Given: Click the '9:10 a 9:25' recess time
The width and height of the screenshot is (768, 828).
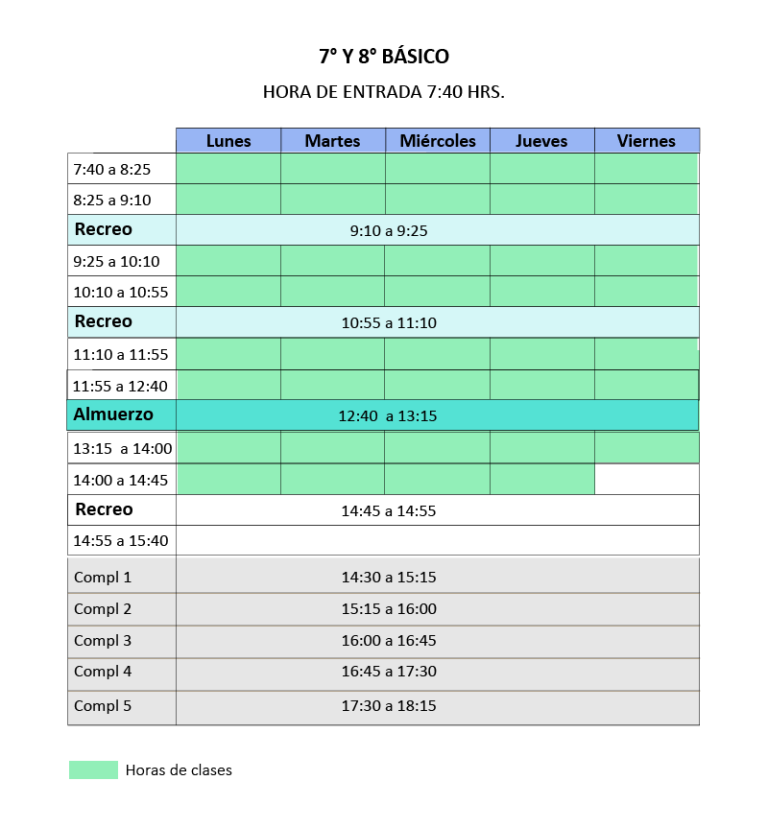Looking at the screenshot, I should click(x=389, y=231).
